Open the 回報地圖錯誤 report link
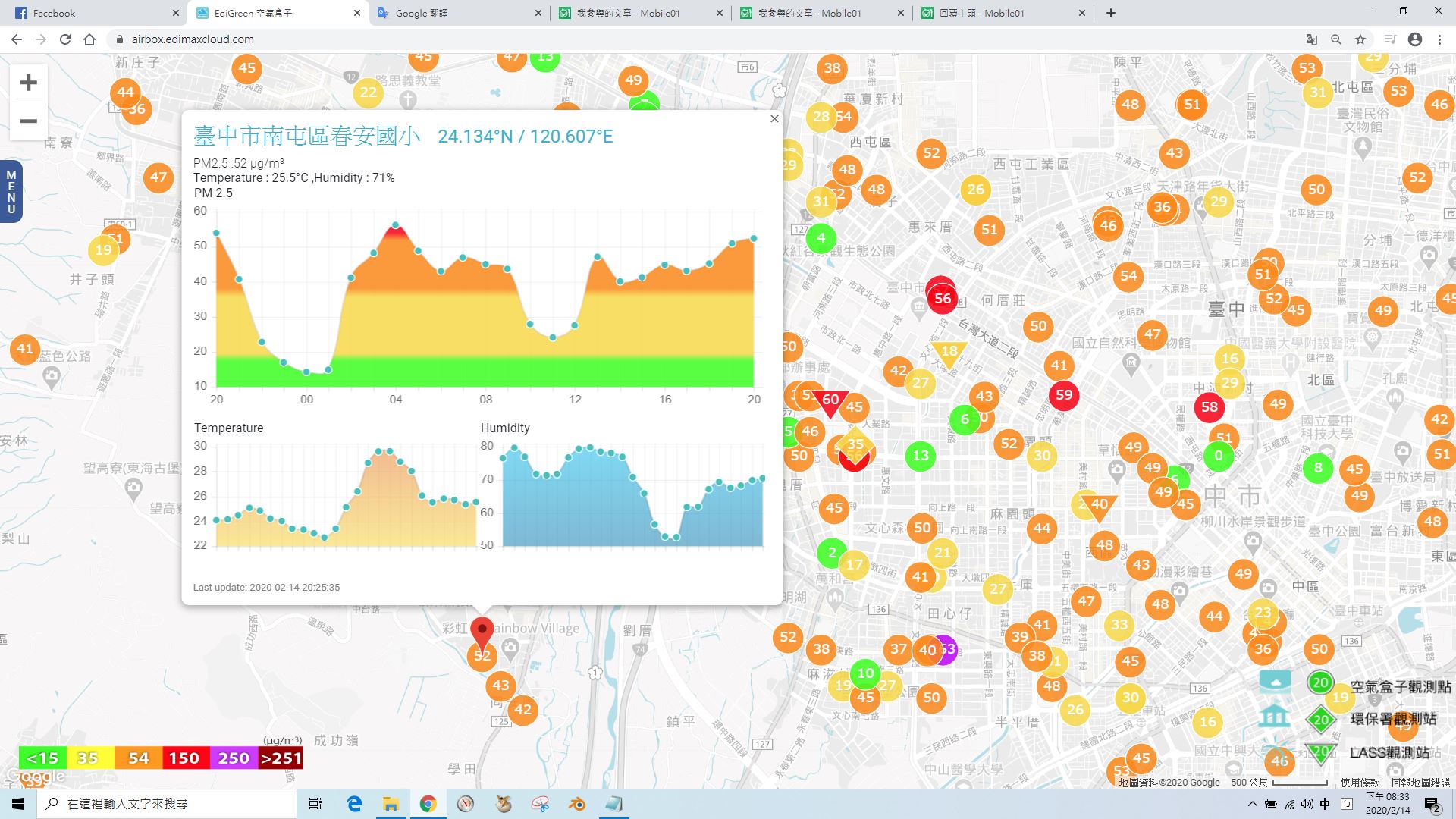 (1420, 783)
